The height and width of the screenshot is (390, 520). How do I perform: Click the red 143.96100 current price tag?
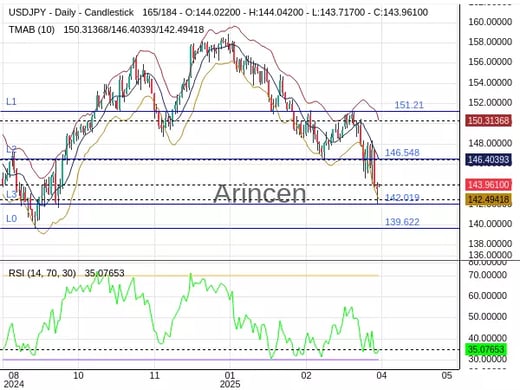(x=489, y=184)
